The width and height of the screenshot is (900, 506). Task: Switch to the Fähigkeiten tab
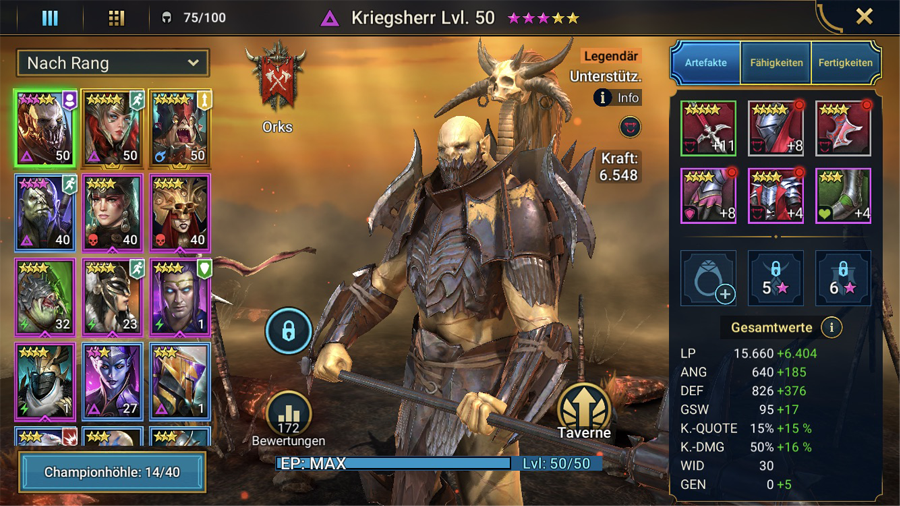tap(776, 63)
